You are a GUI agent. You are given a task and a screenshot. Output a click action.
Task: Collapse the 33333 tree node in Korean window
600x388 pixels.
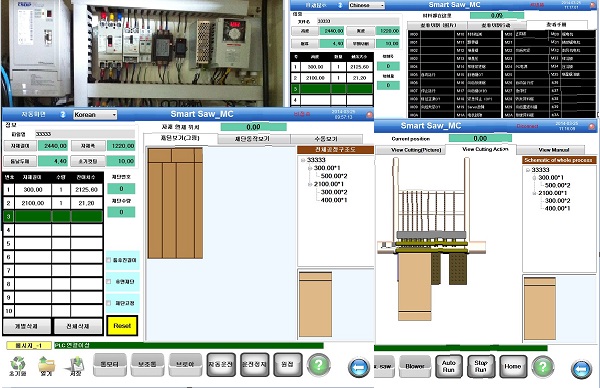(303, 160)
